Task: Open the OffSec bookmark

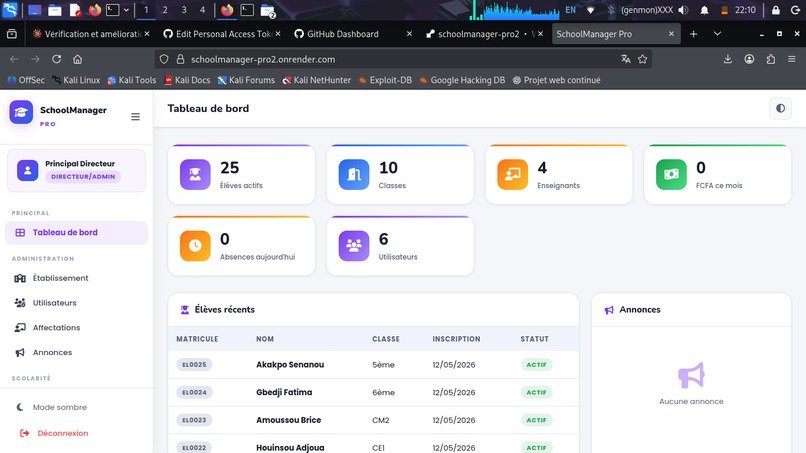Action: [26, 80]
